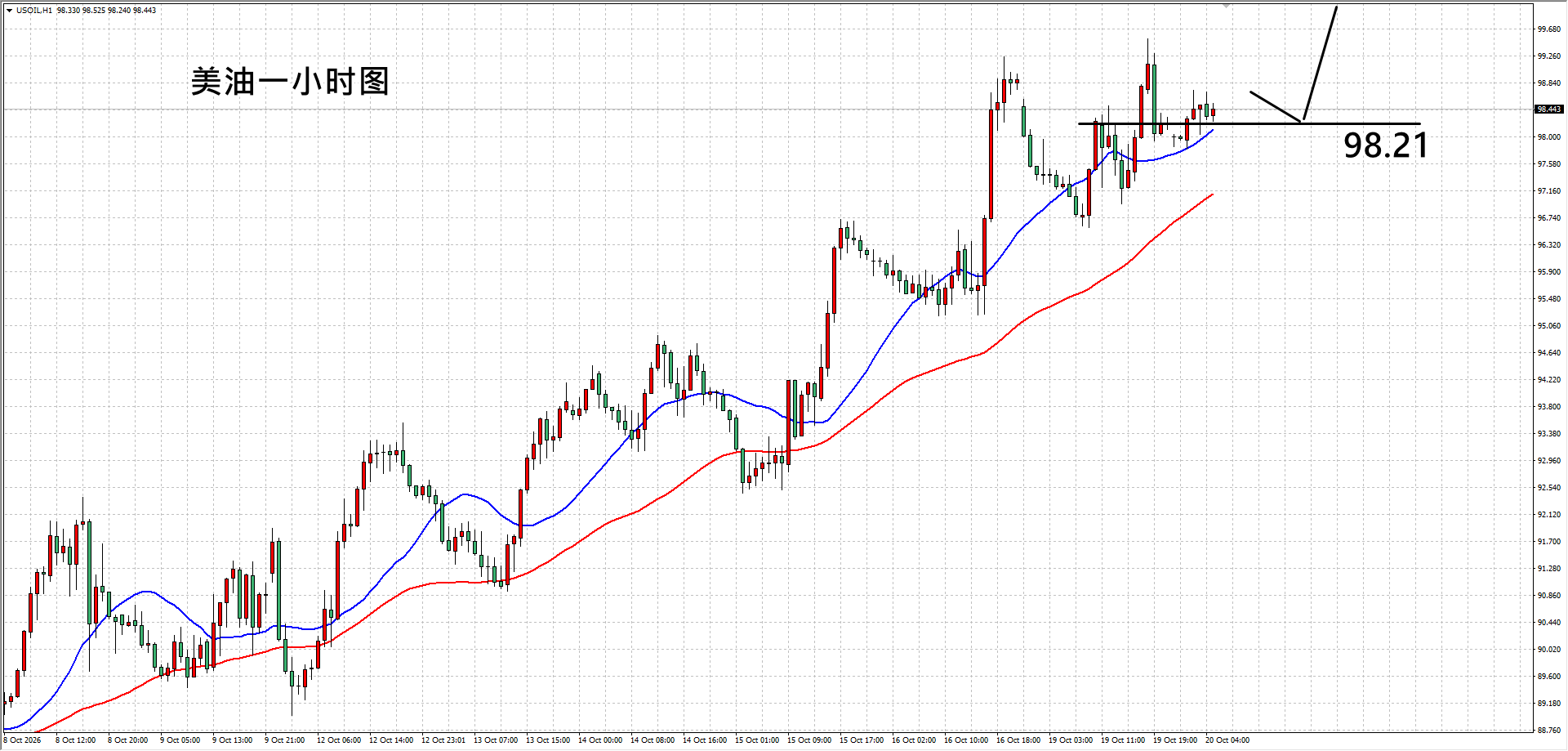Click the 19 Oct 19:00 time label
Image resolution: width=1568 pixels, height=751 pixels.
(1174, 740)
